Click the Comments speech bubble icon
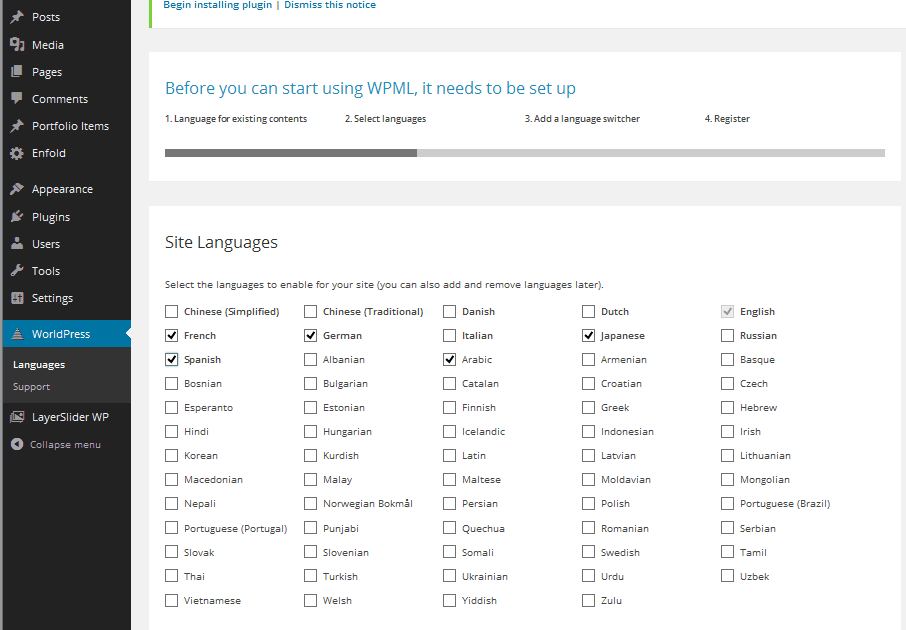Viewport: 906px width, 630px height. [x=17, y=99]
